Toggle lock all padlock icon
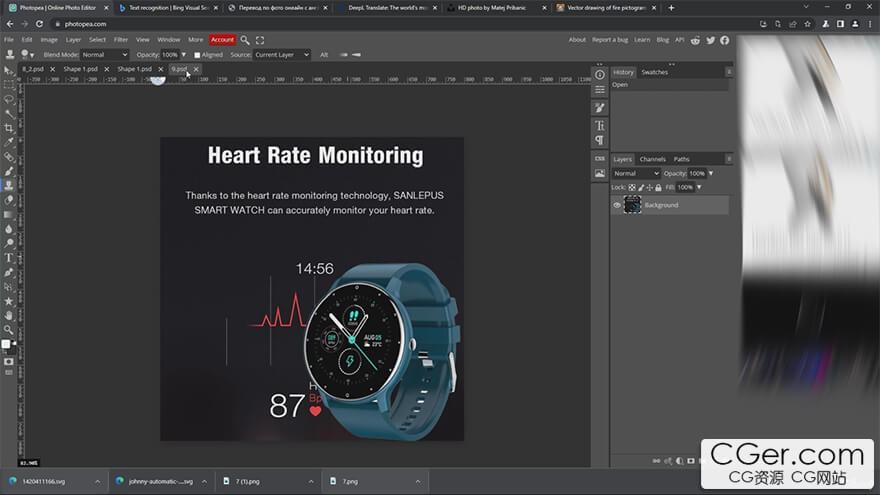 658,187
